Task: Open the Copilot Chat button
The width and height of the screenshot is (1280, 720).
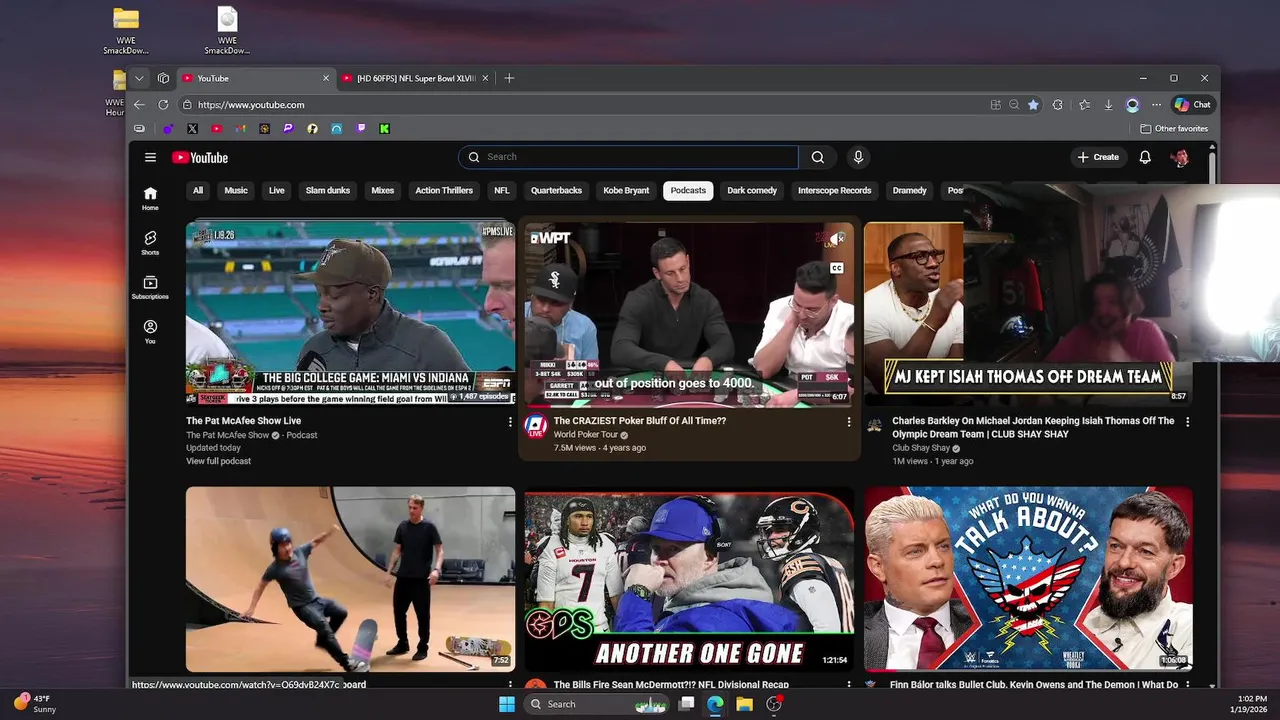Action: [x=1192, y=104]
